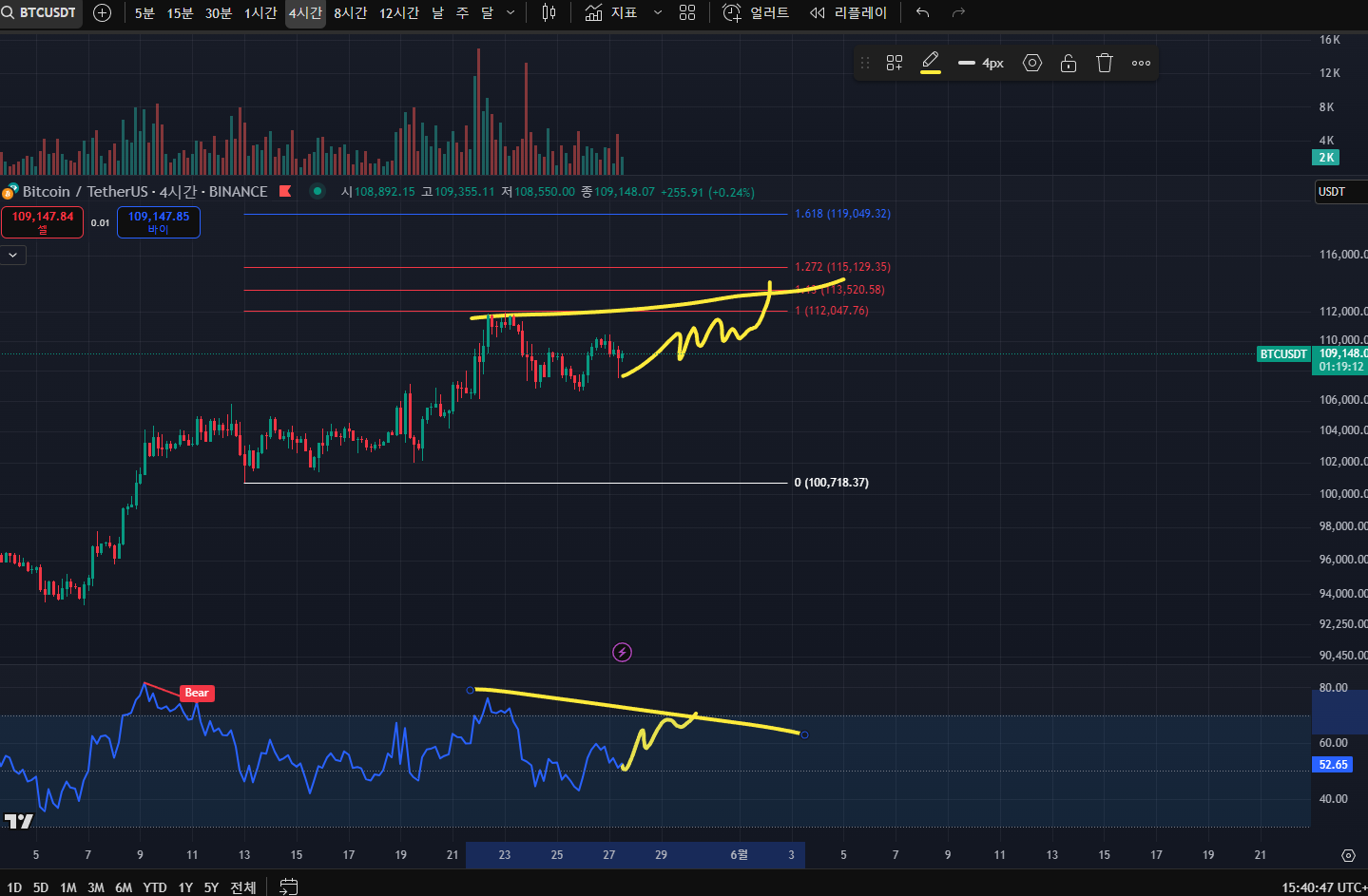Switch to the 15분 timeframe

tap(180, 12)
